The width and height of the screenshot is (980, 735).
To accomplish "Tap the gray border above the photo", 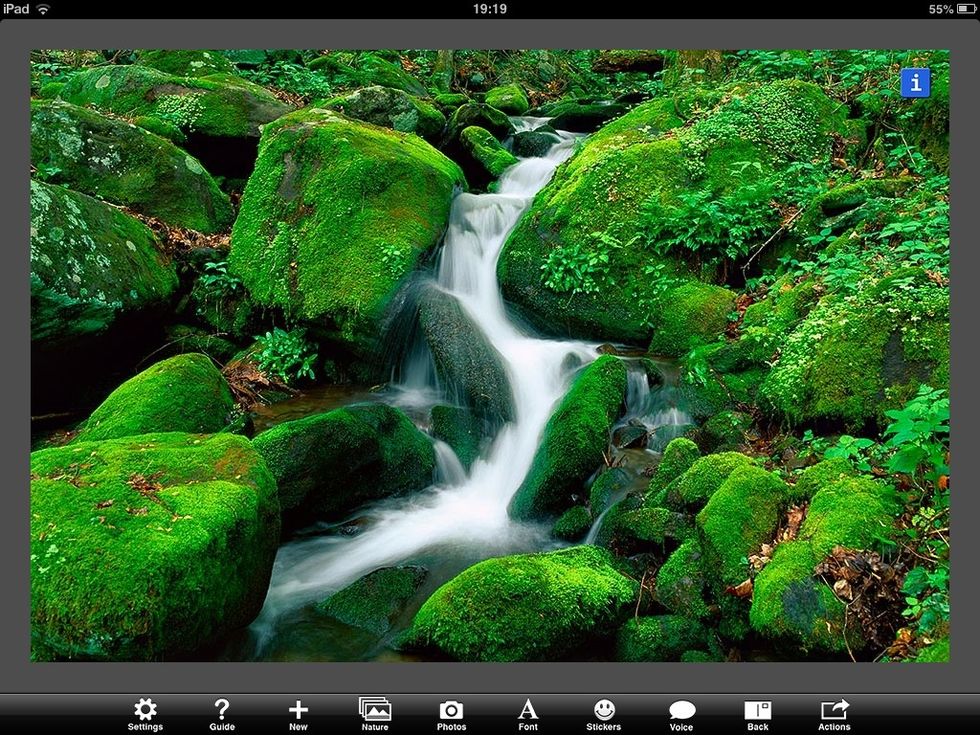I will tap(490, 35).
